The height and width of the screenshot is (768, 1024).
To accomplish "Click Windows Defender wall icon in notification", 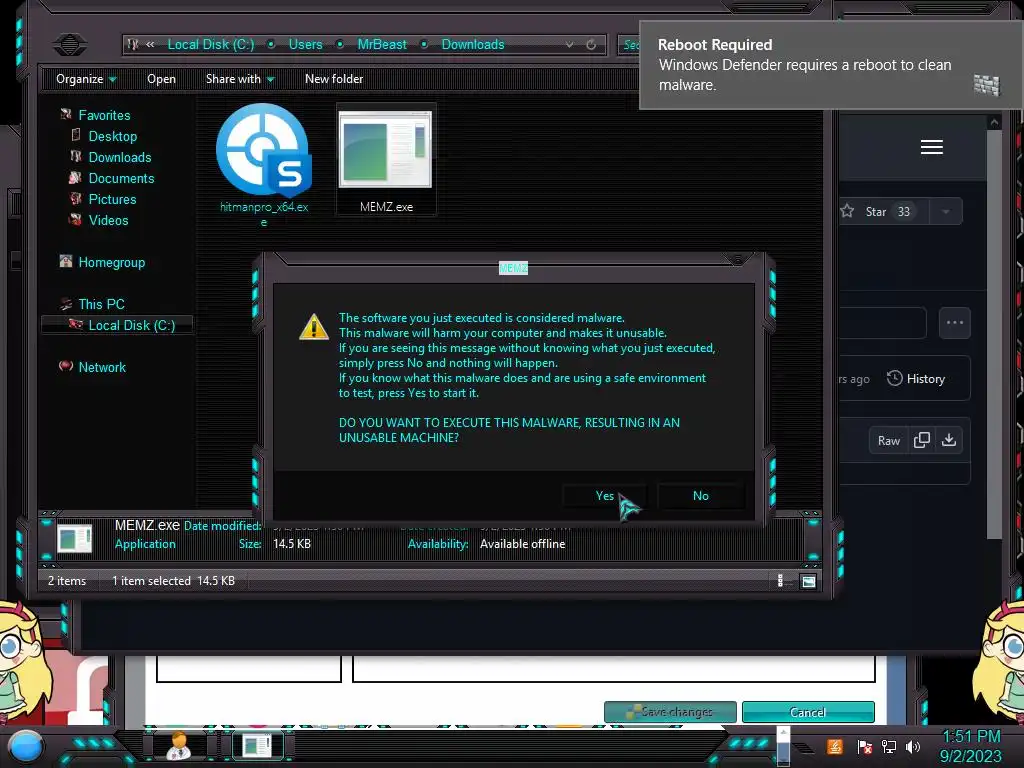I will point(987,85).
